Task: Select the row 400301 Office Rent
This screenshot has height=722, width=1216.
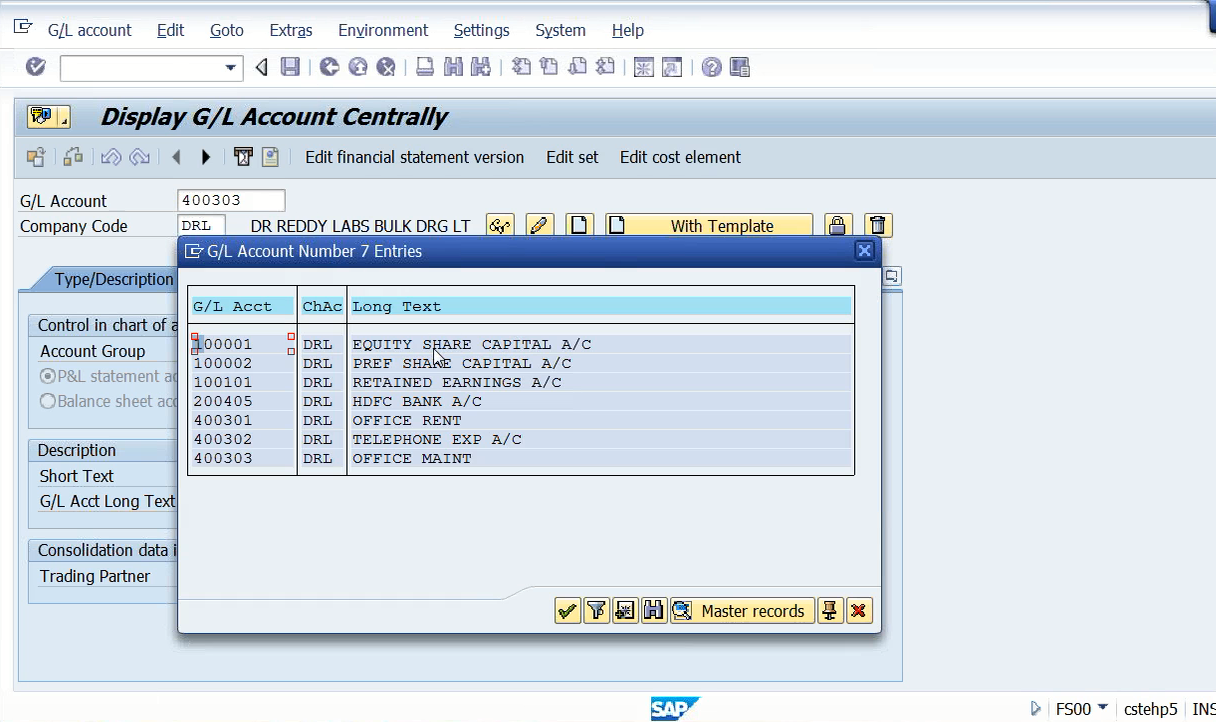Action: click(x=520, y=420)
